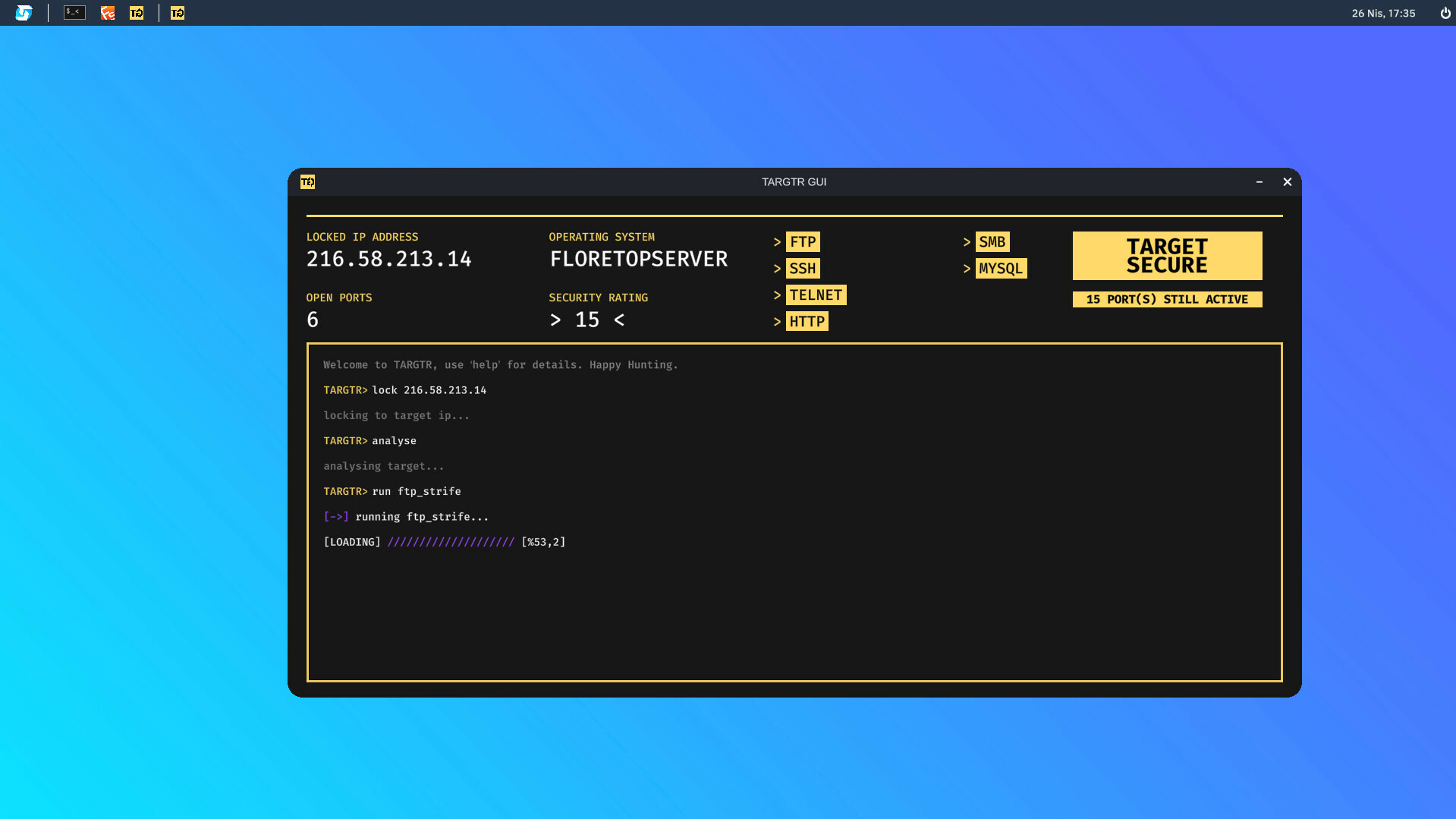The image size is (1456, 819).
Task: Toggle the TELNET port badge
Action: point(816,295)
